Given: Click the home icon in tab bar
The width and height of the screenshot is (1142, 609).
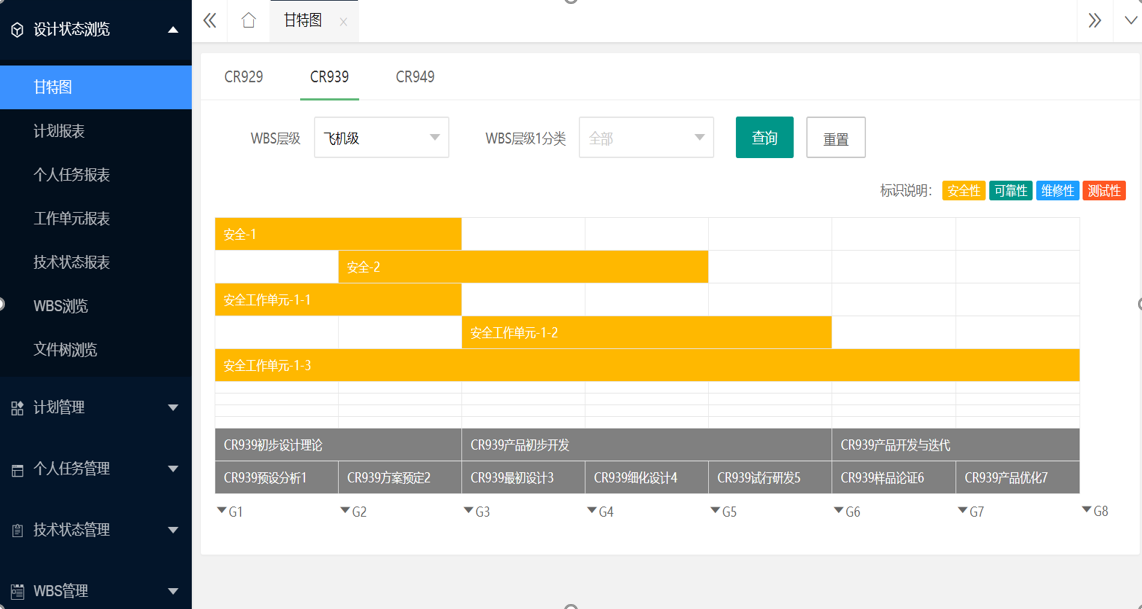Looking at the screenshot, I should [x=248, y=21].
